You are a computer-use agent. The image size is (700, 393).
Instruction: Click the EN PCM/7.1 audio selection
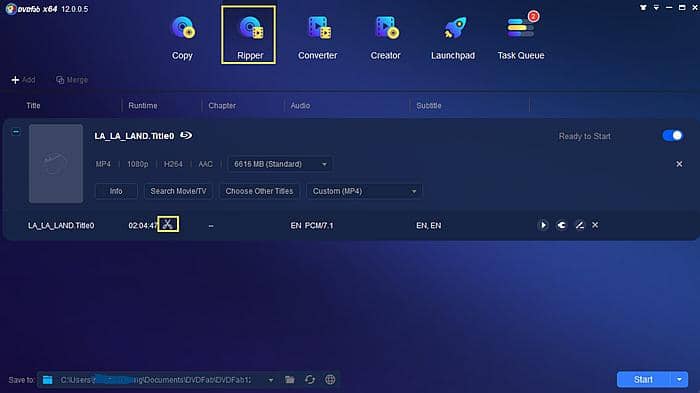[x=312, y=226]
